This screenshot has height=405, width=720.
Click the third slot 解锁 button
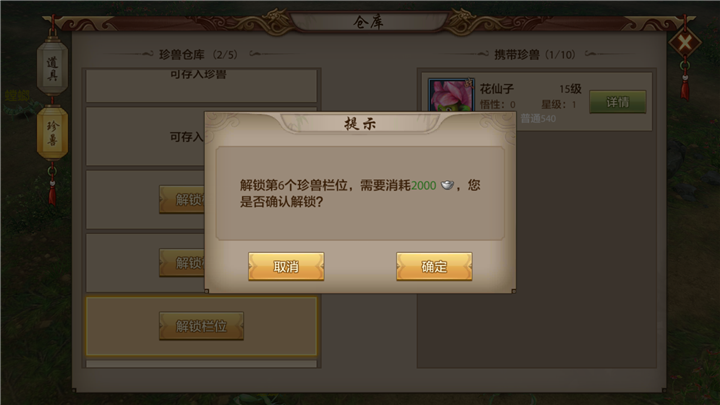click(182, 199)
